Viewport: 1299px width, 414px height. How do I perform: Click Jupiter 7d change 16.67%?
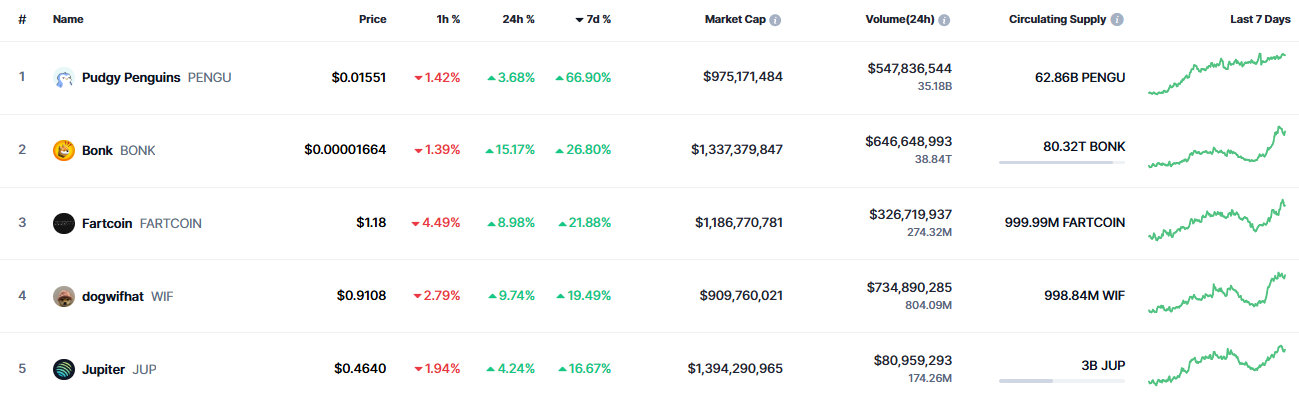pyautogui.click(x=585, y=369)
